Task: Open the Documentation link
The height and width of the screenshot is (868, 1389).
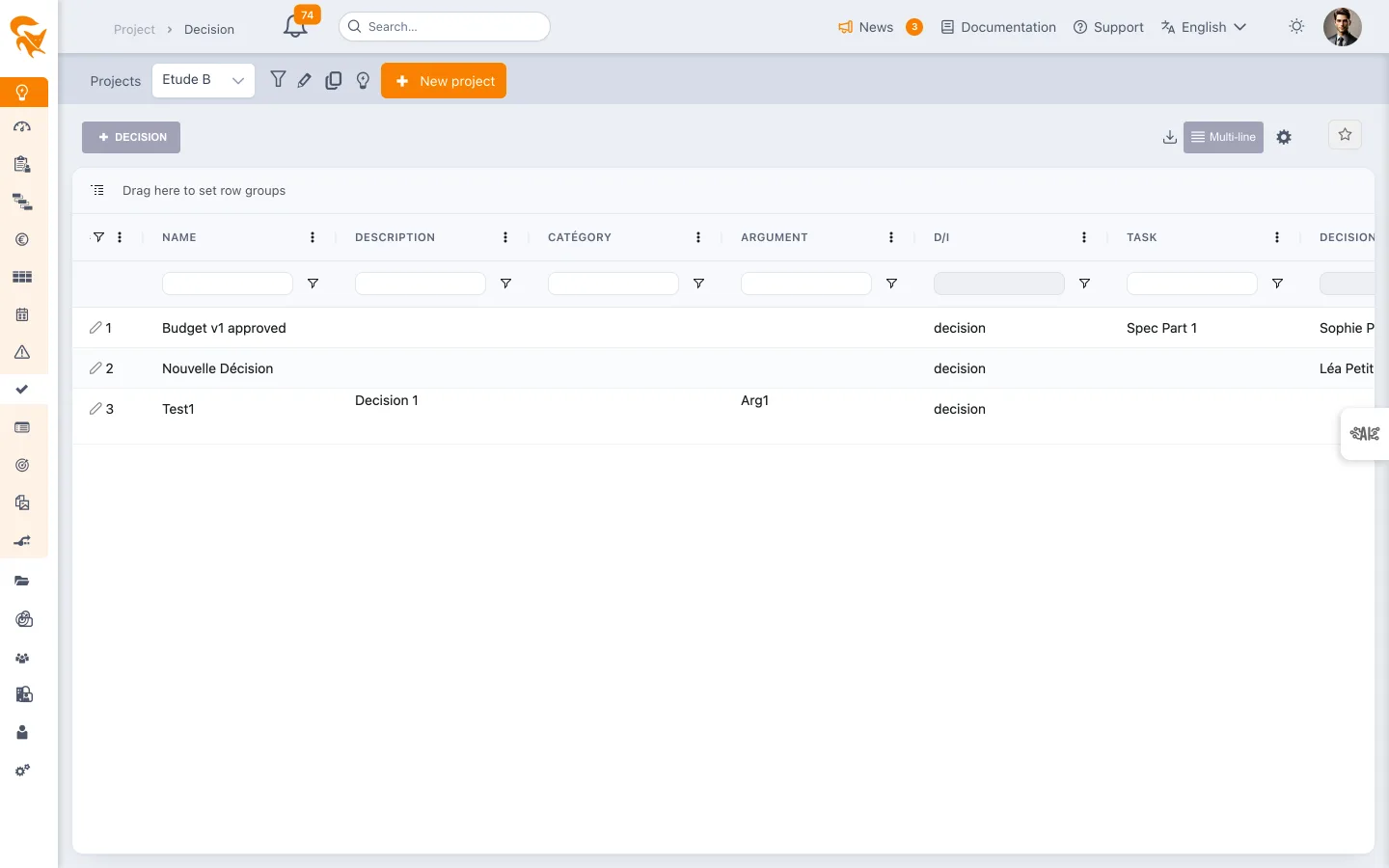Action: (x=998, y=27)
